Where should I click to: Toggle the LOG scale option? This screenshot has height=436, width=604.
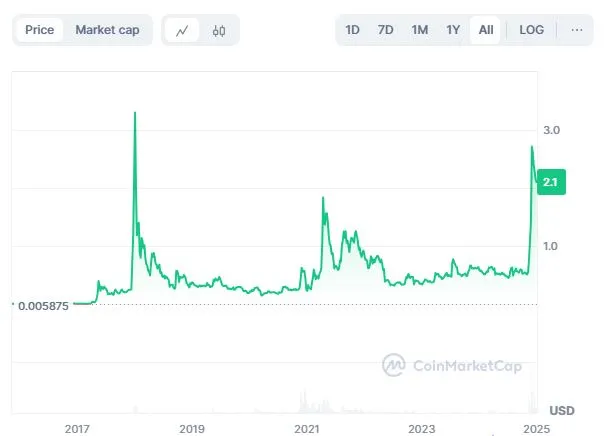[532, 30]
